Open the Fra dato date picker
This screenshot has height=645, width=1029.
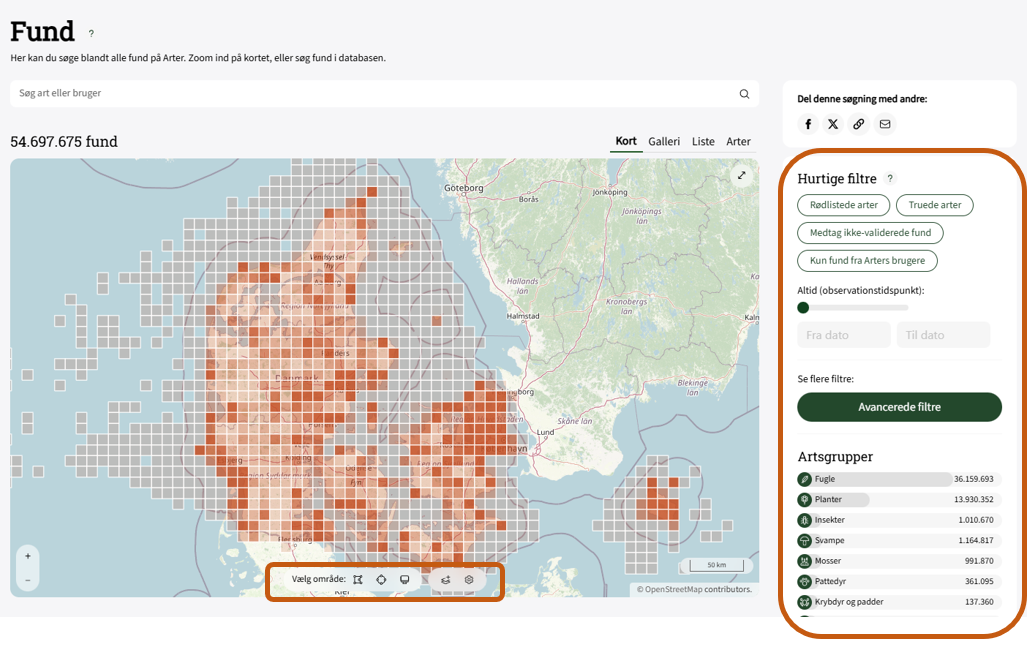(843, 335)
